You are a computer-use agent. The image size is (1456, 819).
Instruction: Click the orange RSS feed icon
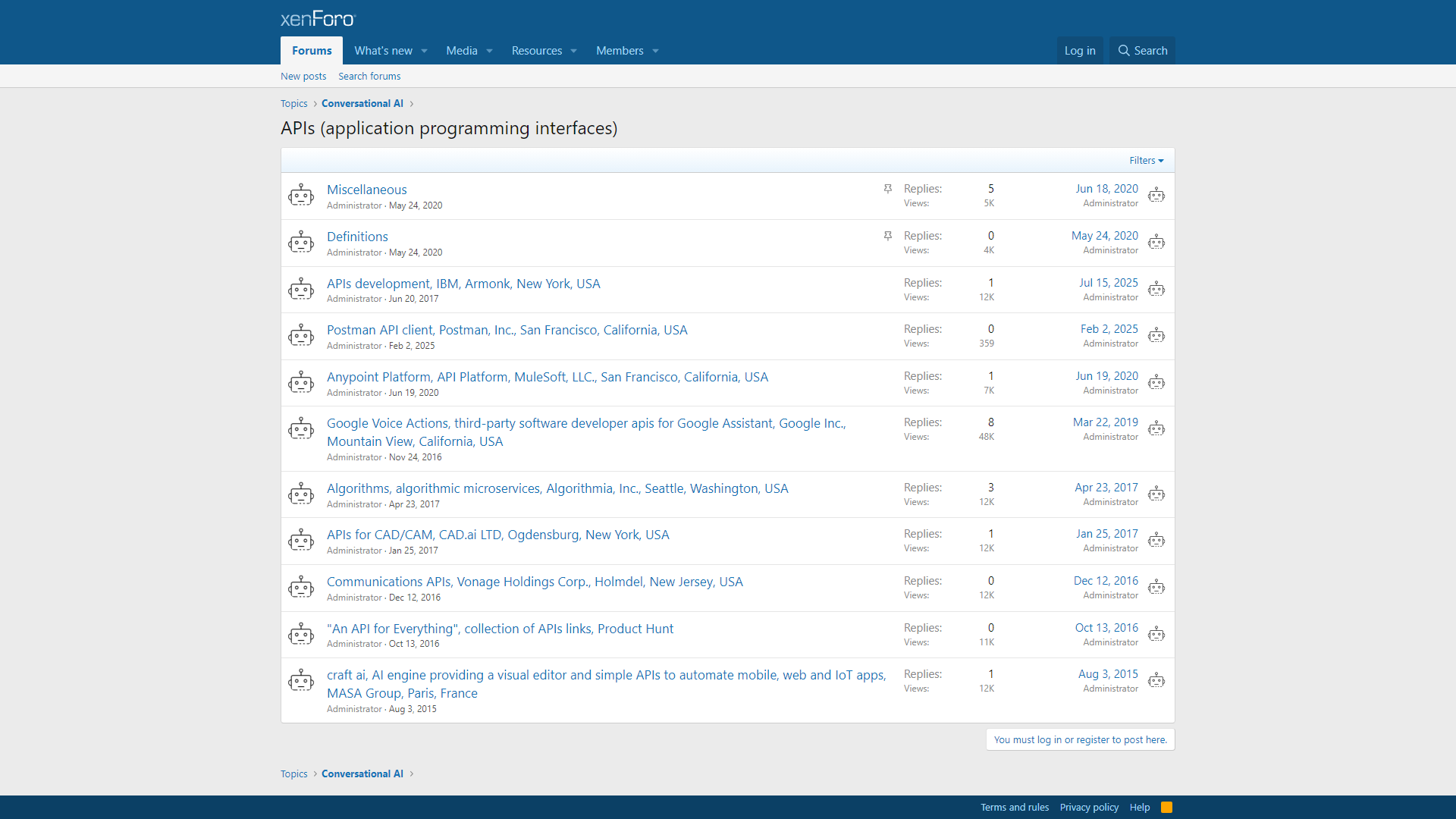pyautogui.click(x=1166, y=807)
